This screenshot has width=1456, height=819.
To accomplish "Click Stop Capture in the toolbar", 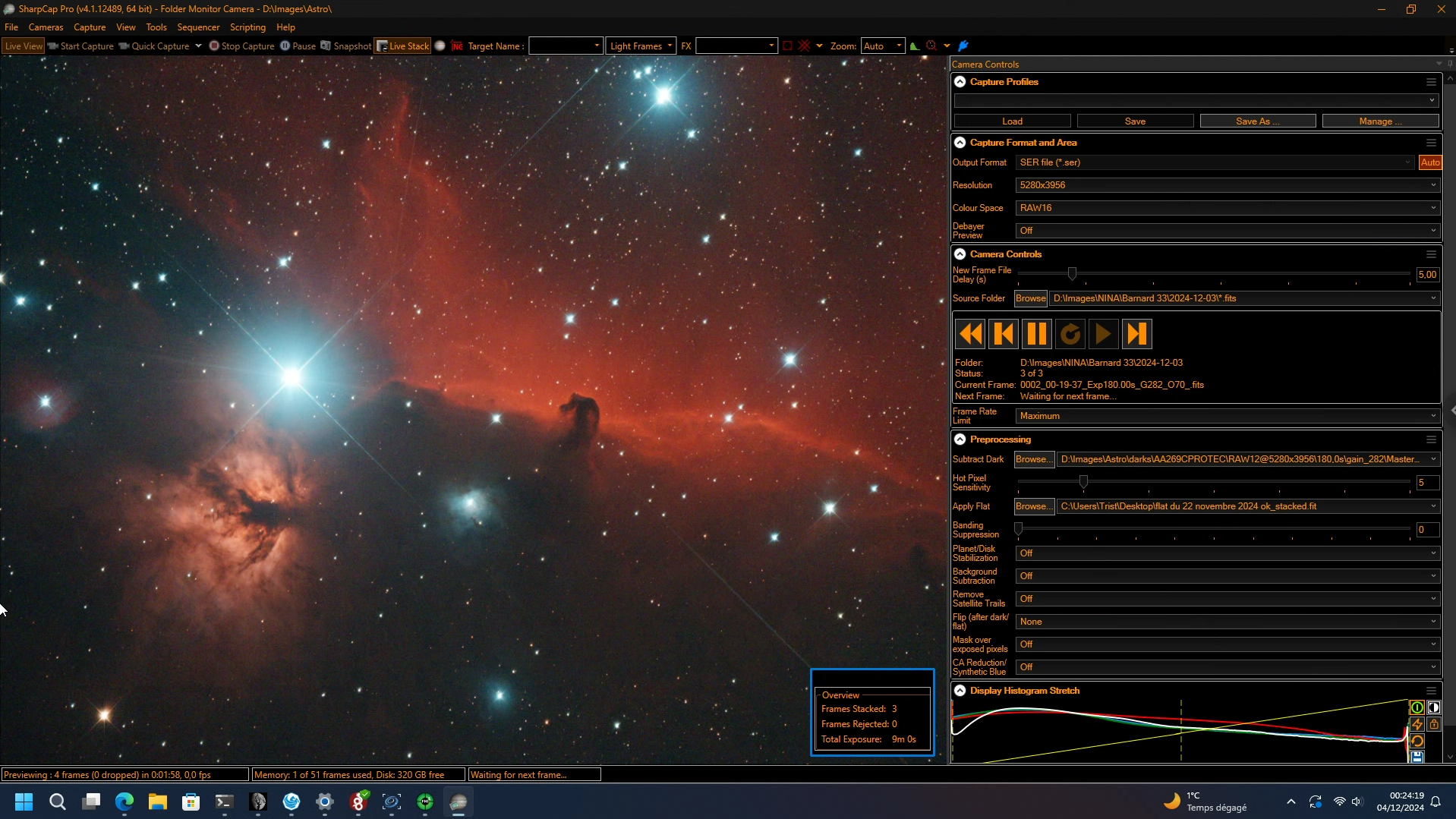I will pos(241,46).
